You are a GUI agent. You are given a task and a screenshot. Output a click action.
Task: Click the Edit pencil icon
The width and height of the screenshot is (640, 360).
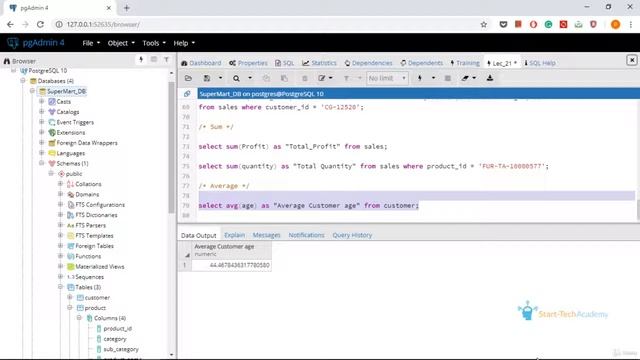coord(322,78)
